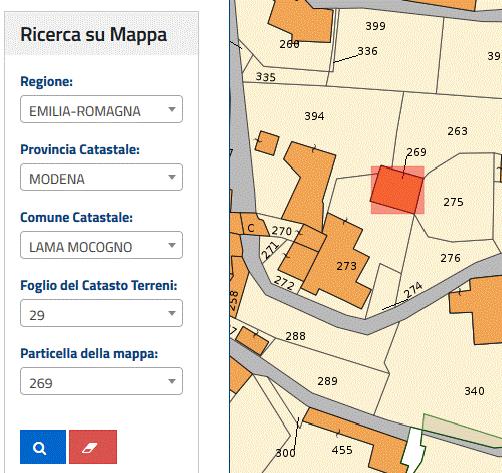This screenshot has height=473, width=502.
Task: Expand the Particella della mappa dropdown
Action: pyautogui.click(x=101, y=381)
